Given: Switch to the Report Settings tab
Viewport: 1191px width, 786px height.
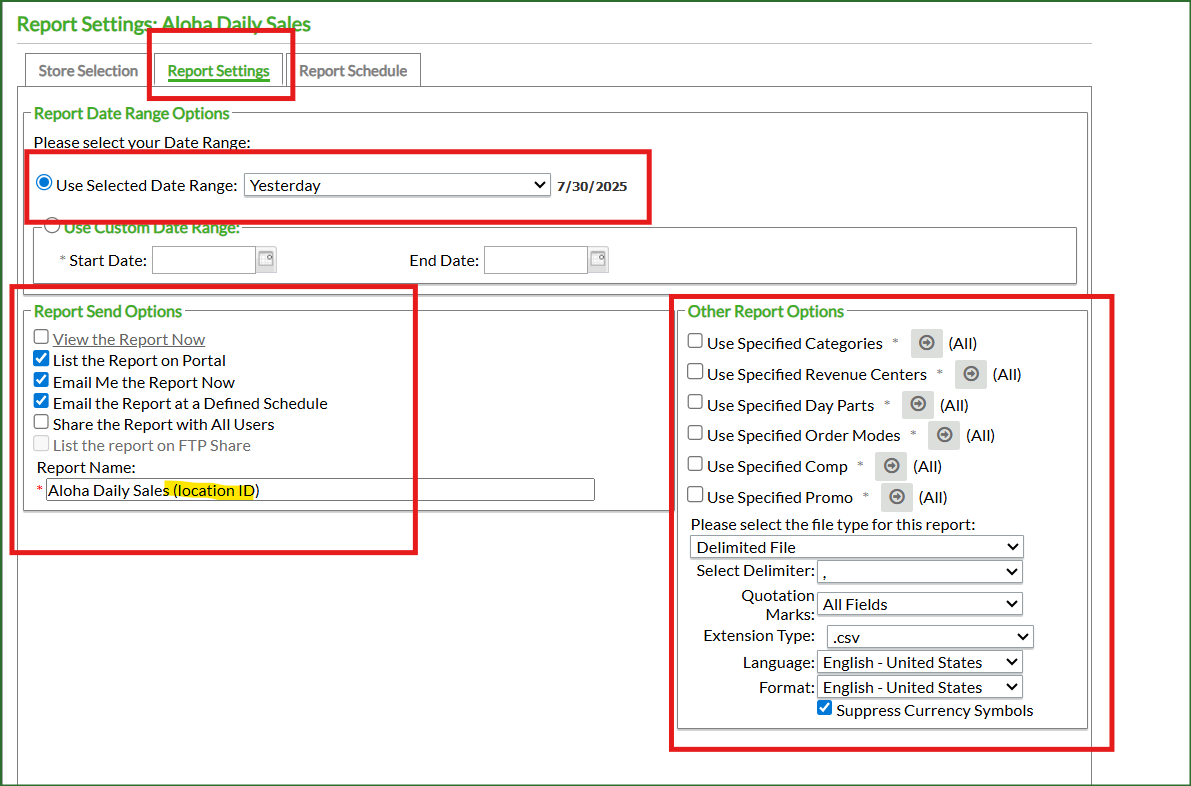Looking at the screenshot, I should (219, 71).
